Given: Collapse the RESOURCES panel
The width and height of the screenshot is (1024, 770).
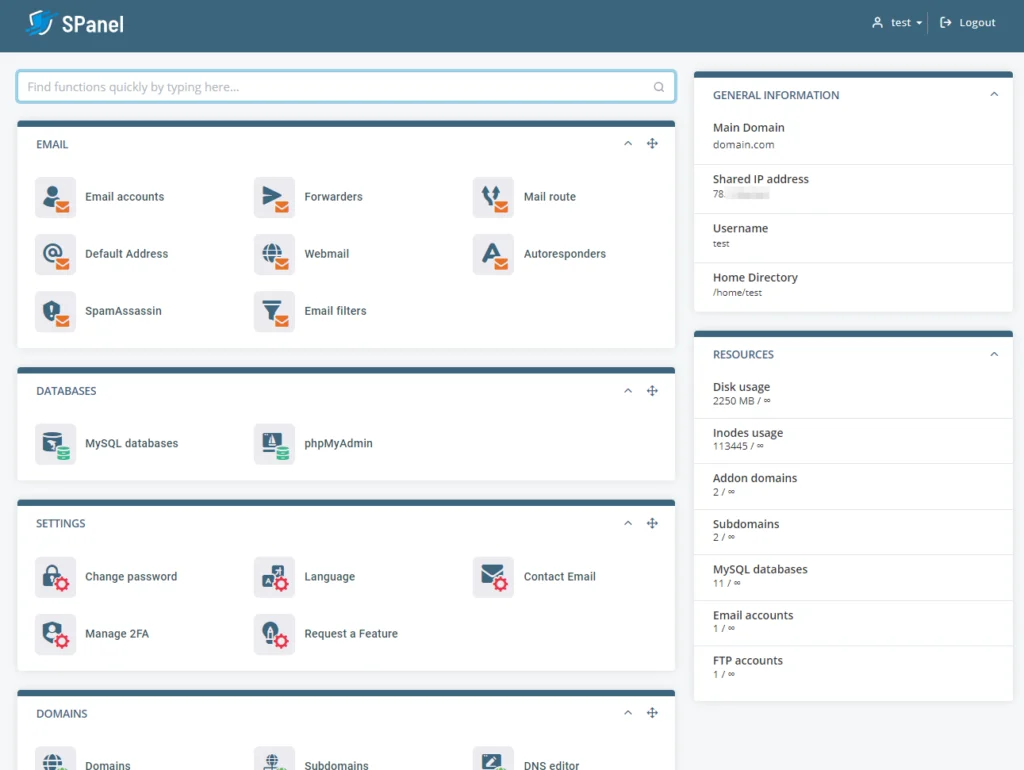Looking at the screenshot, I should pos(994,354).
